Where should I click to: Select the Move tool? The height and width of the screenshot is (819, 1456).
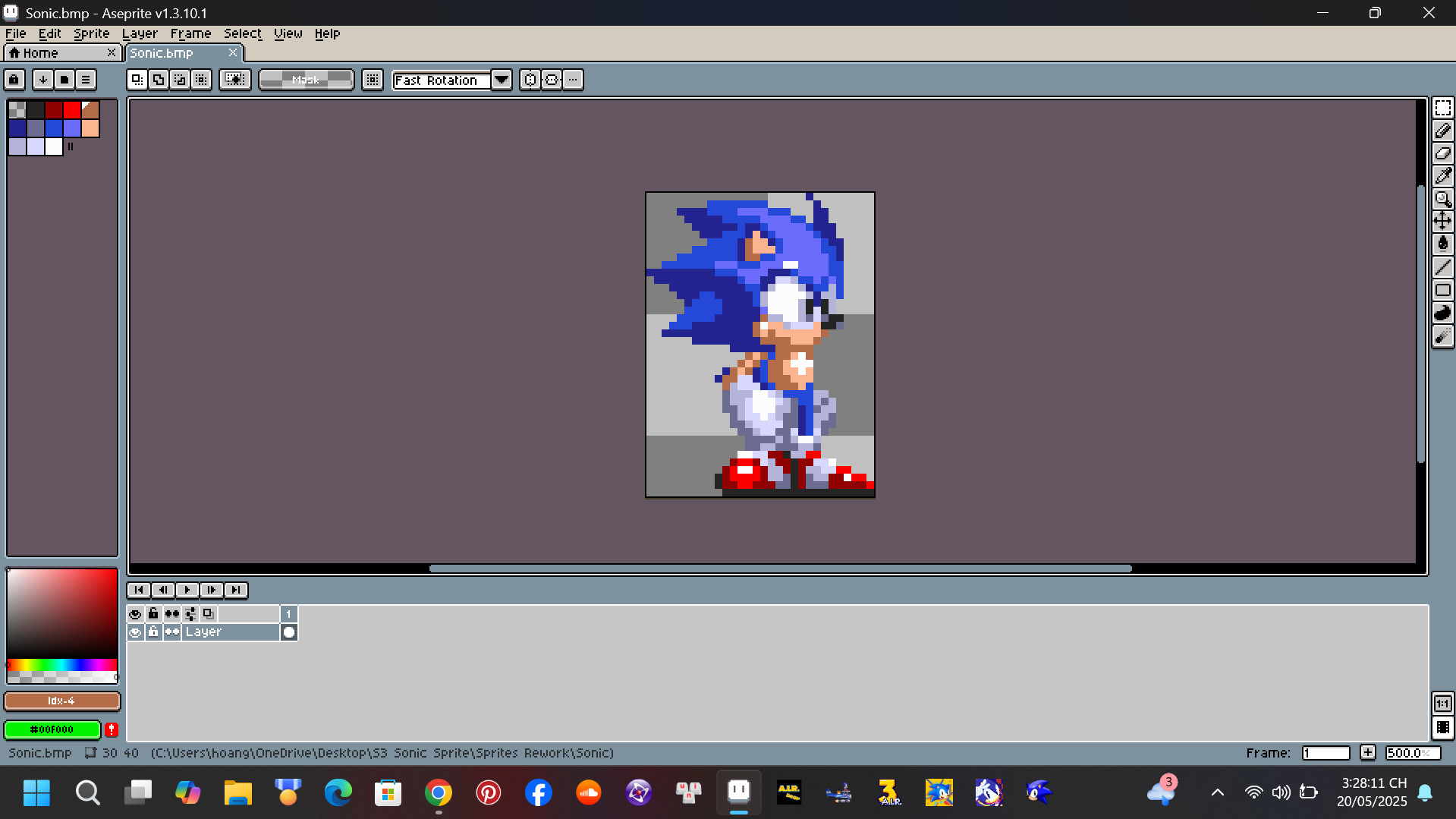coord(1442,221)
